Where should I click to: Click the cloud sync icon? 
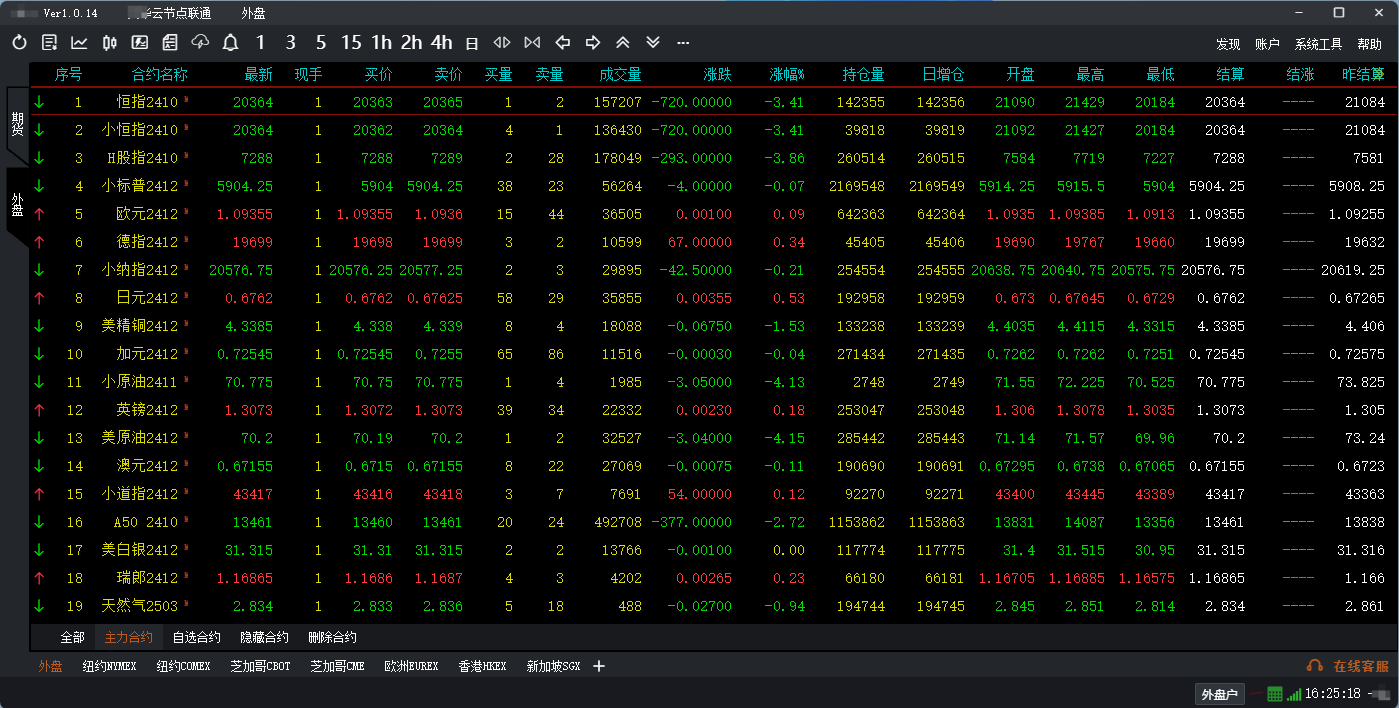[x=200, y=43]
